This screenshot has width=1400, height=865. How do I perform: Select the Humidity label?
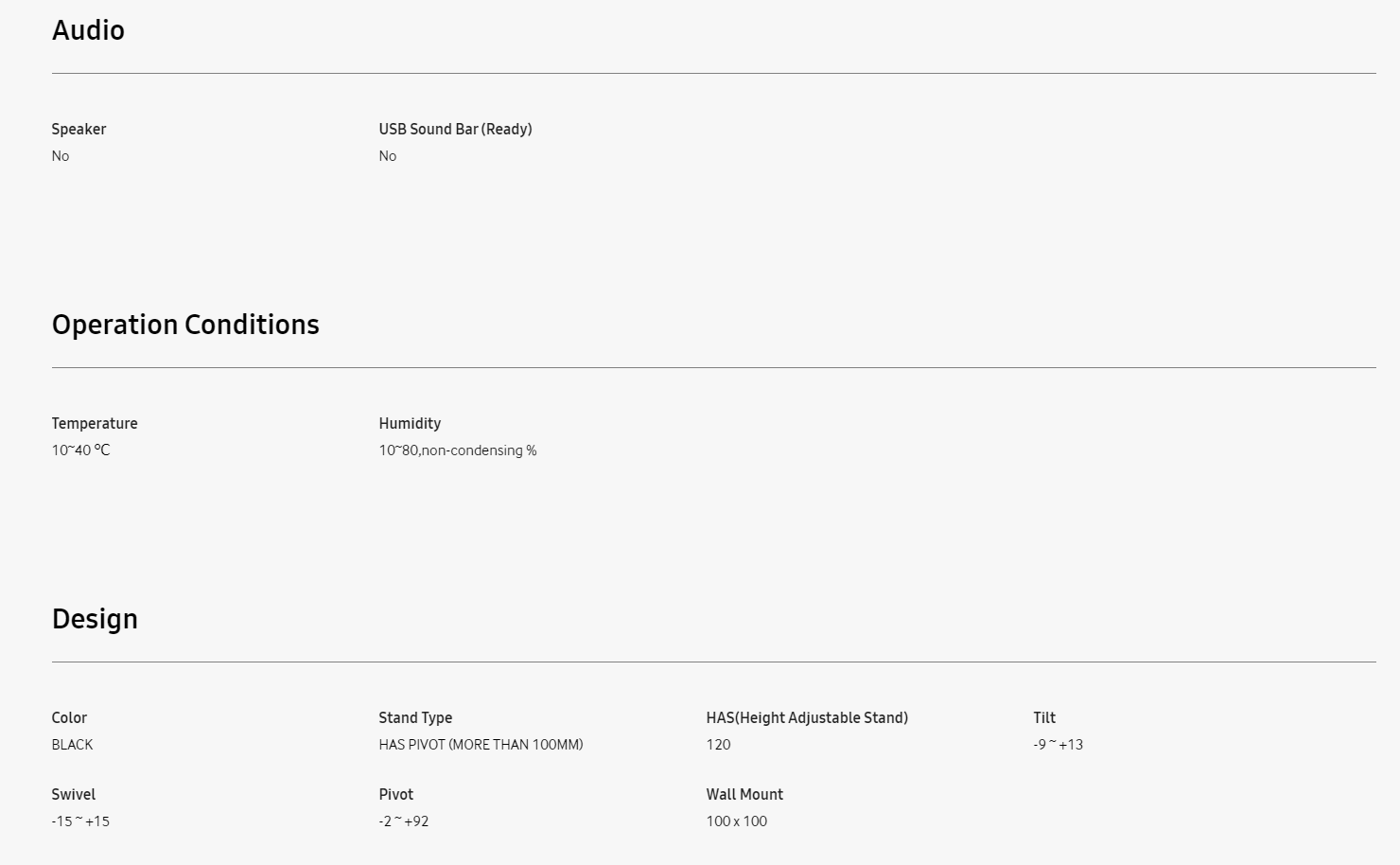click(x=410, y=424)
